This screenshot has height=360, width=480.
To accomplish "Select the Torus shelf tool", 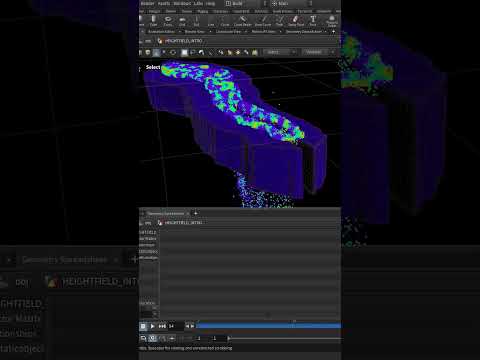I will (x=168, y=21).
